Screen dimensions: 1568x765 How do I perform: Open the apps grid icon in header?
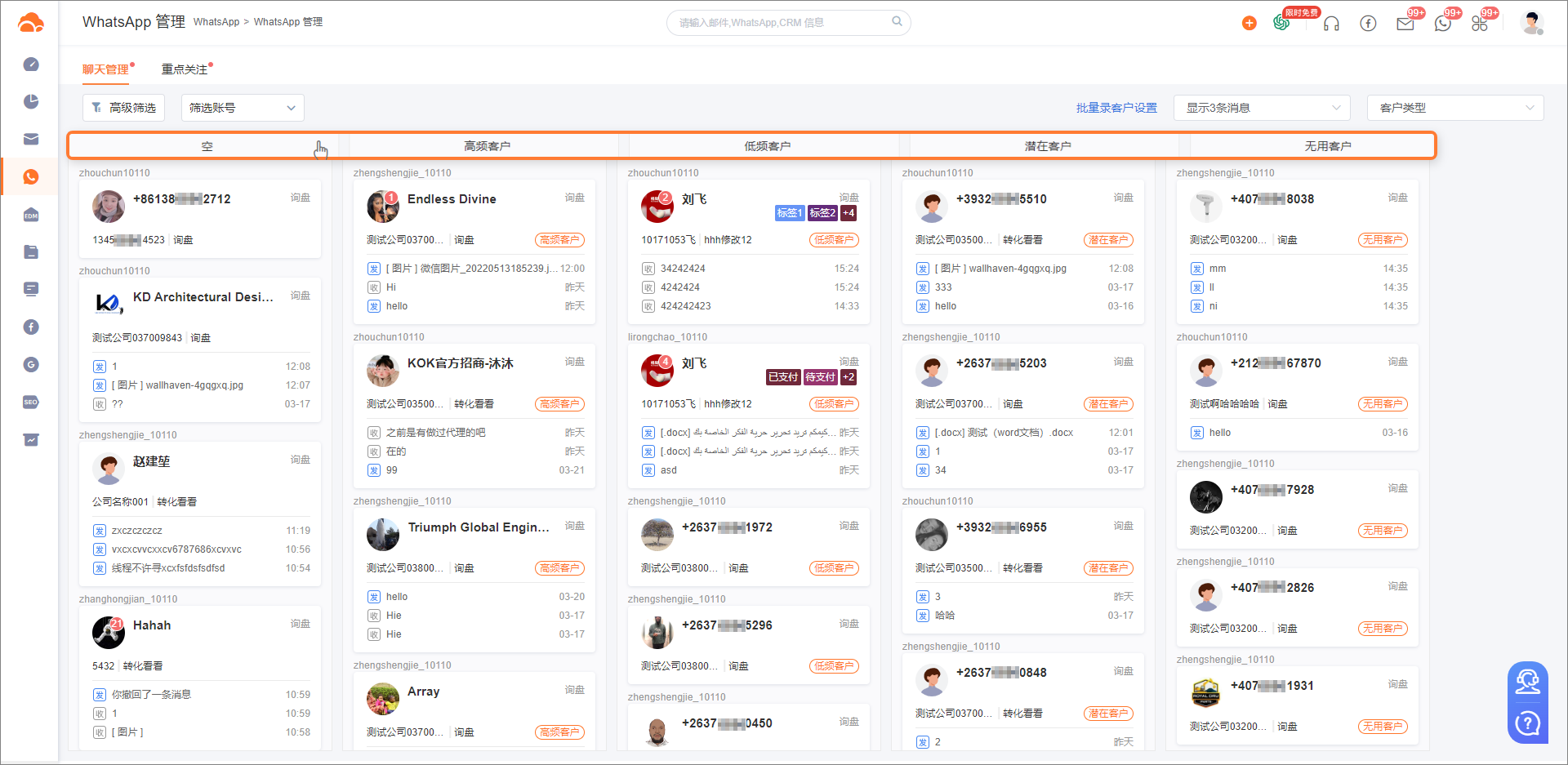1479,24
